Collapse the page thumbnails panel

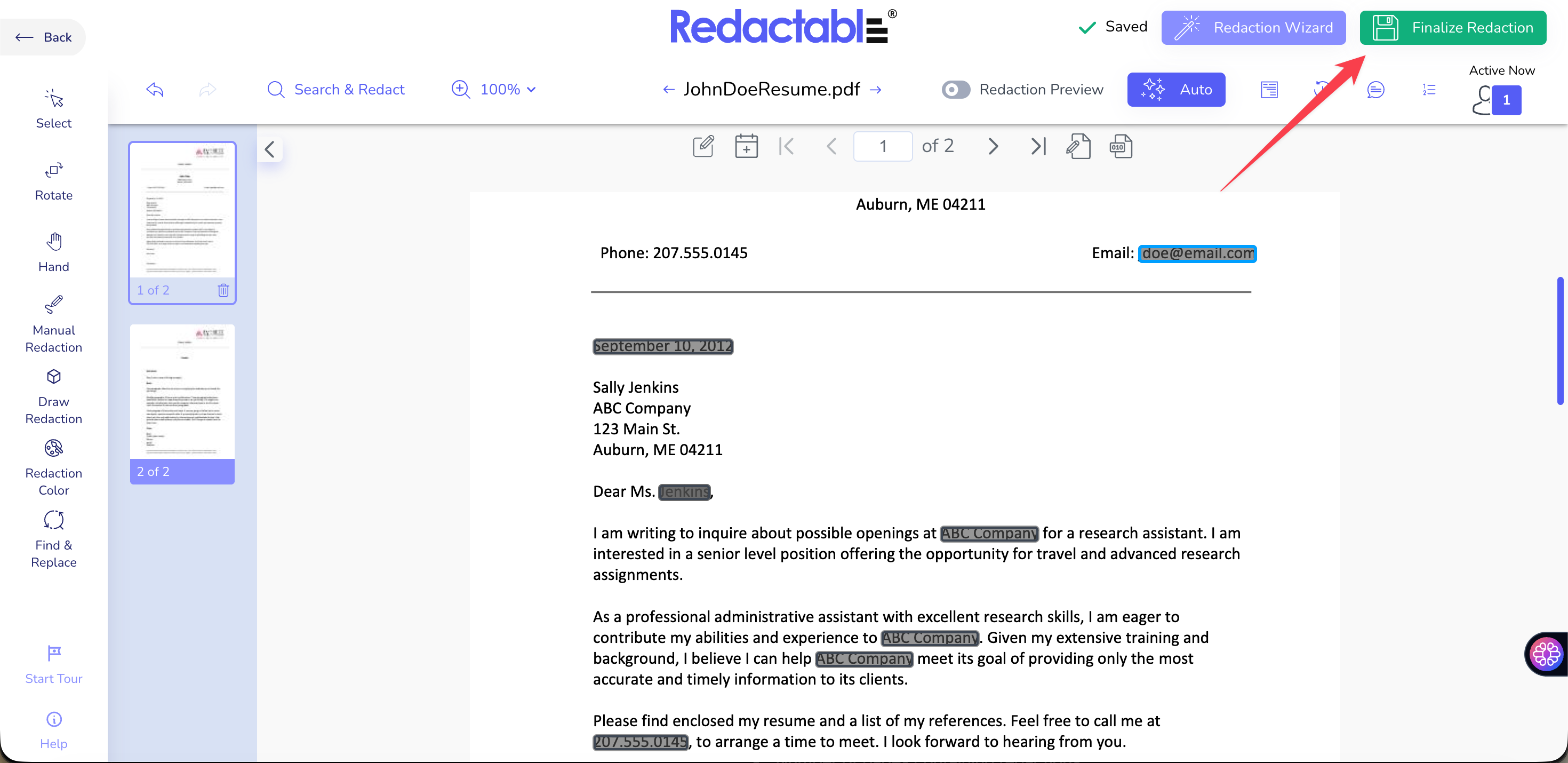click(270, 149)
